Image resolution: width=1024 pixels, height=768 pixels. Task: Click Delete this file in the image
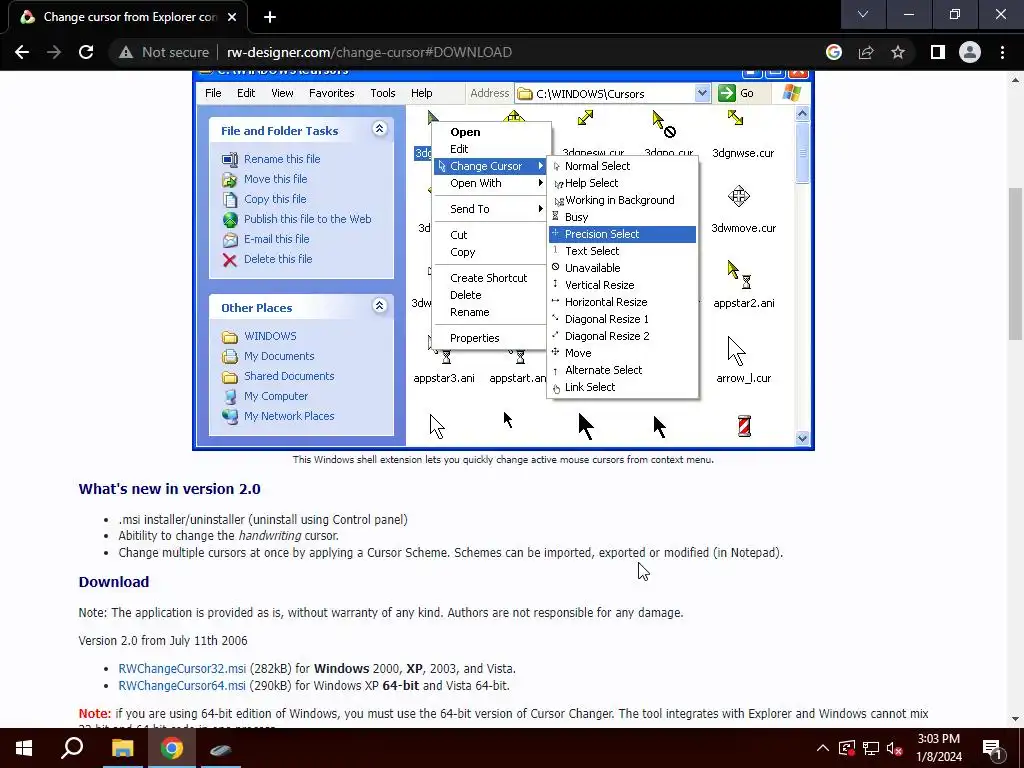point(278,259)
